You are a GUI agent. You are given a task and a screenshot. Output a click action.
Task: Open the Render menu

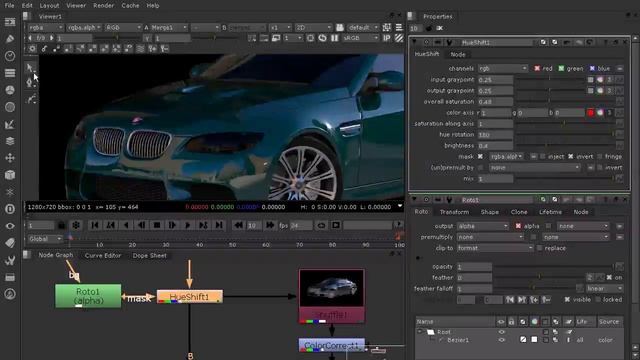click(x=104, y=6)
